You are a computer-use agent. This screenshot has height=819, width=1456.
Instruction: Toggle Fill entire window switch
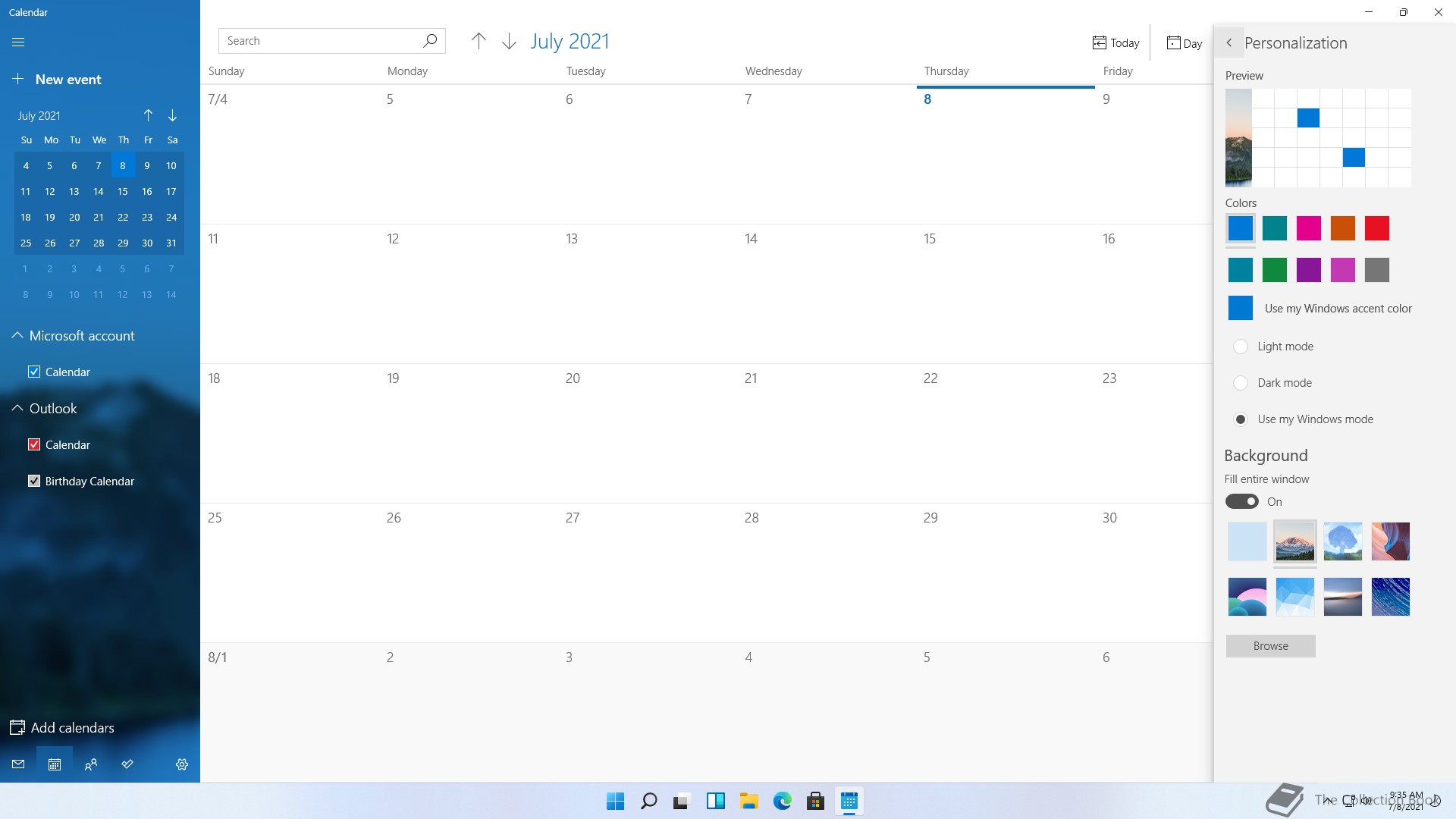1242,501
